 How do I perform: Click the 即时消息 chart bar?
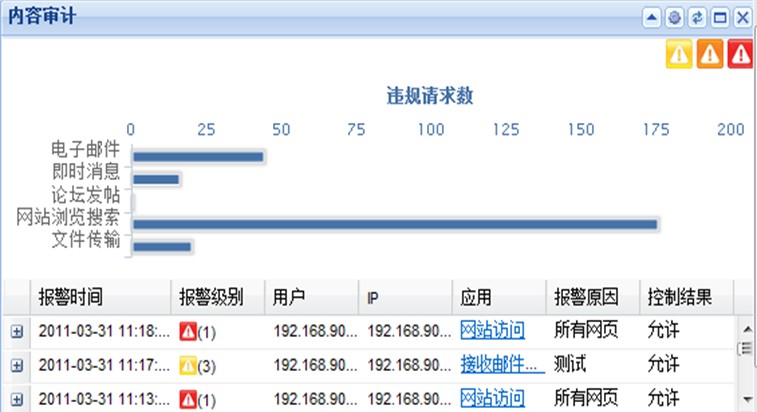(156, 180)
